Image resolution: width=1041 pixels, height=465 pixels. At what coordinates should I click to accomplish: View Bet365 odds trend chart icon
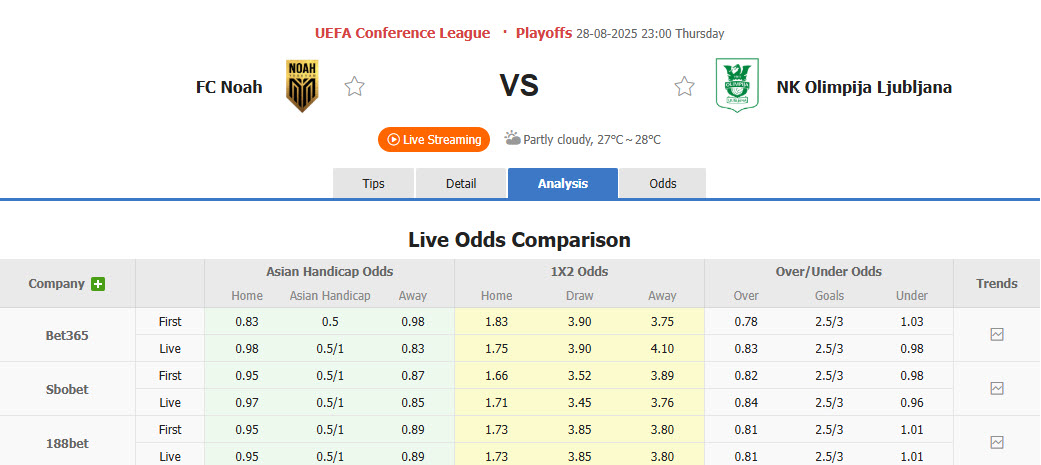996,335
